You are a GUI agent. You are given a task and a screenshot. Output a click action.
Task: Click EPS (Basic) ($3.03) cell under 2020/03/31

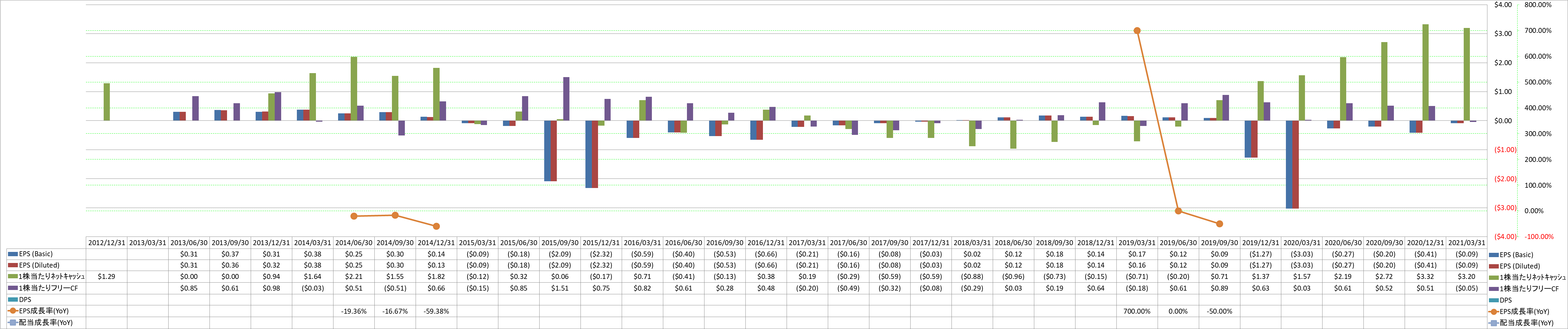(x=1302, y=254)
